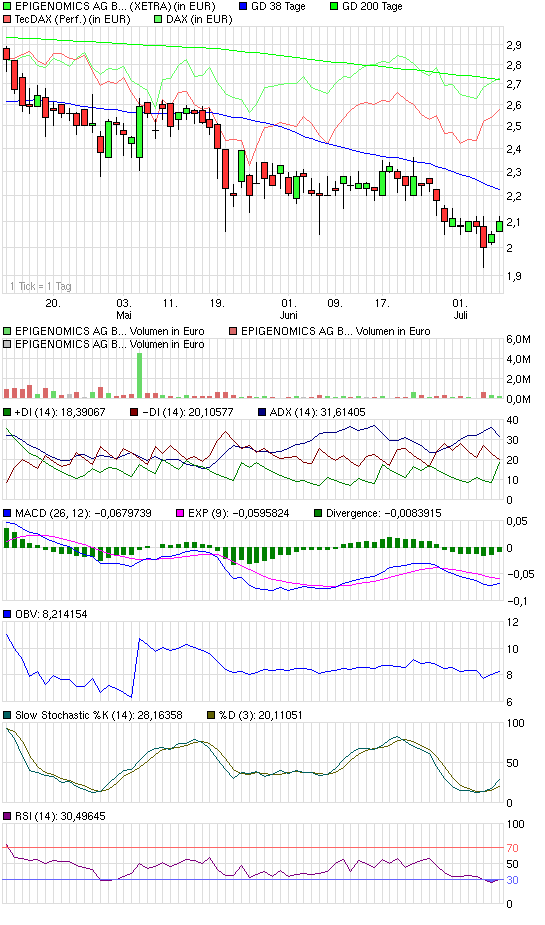Click the blue GD 38 Tage legend swatch
Viewport: 545px width, 925px height.
pos(243,6)
